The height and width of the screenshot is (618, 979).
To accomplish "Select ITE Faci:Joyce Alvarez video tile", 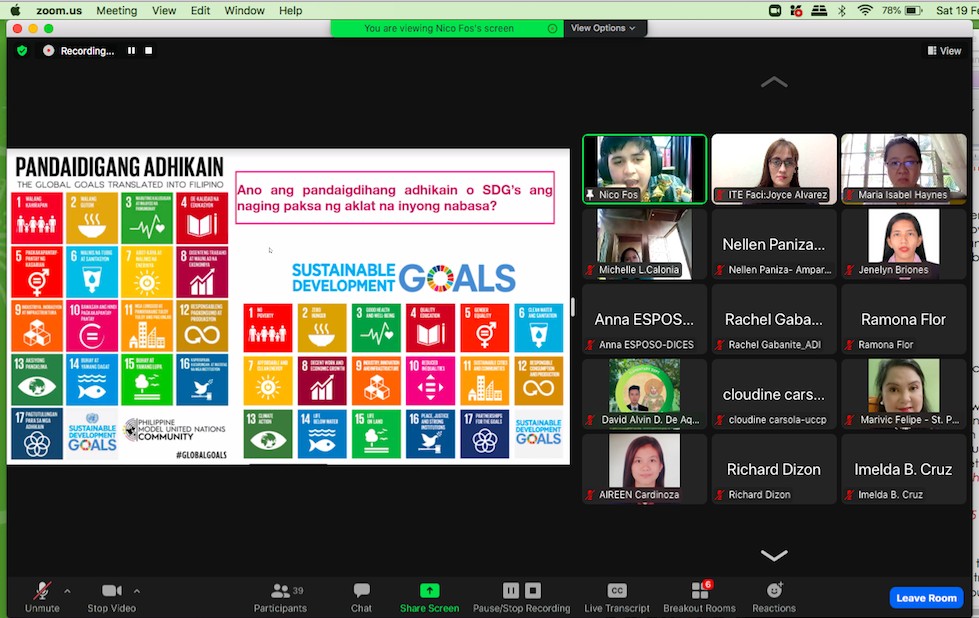I will click(774, 169).
